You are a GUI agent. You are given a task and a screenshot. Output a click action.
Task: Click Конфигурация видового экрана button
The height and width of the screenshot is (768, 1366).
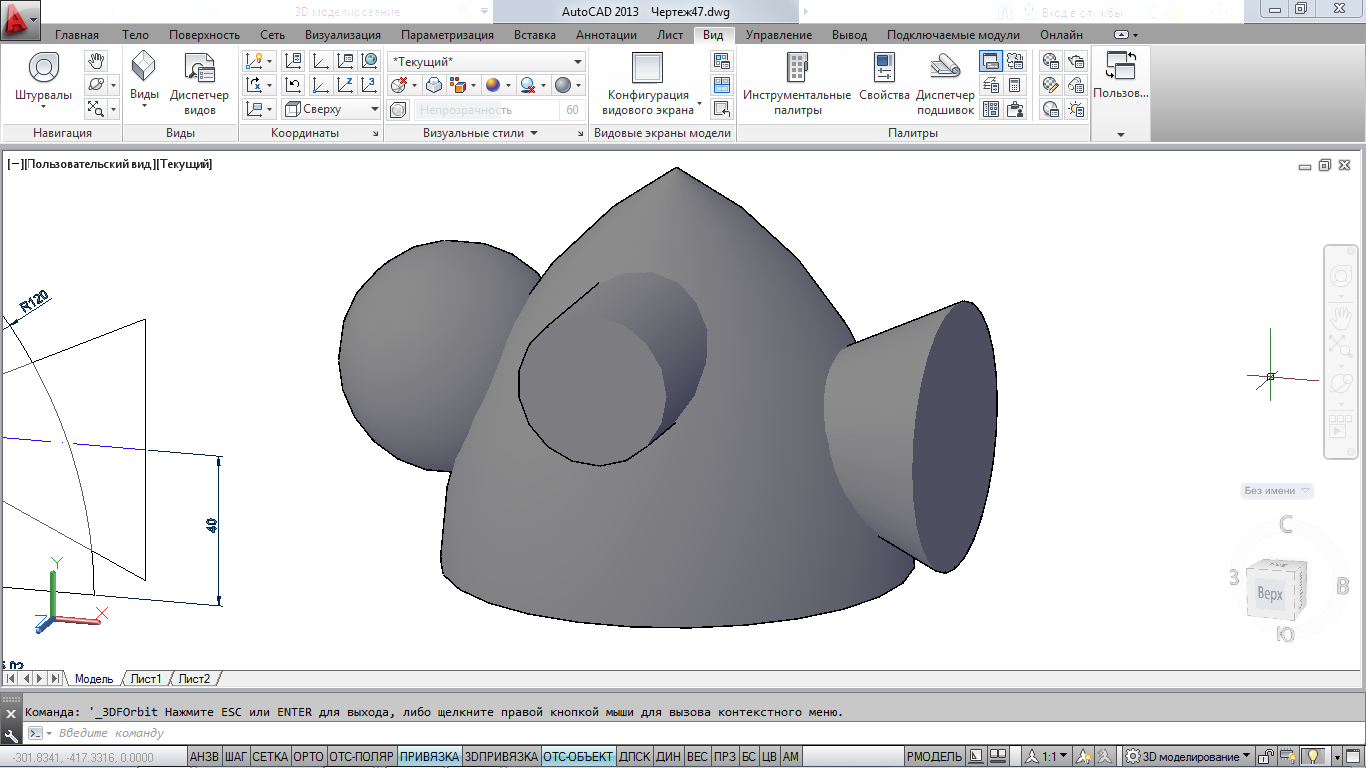click(648, 82)
